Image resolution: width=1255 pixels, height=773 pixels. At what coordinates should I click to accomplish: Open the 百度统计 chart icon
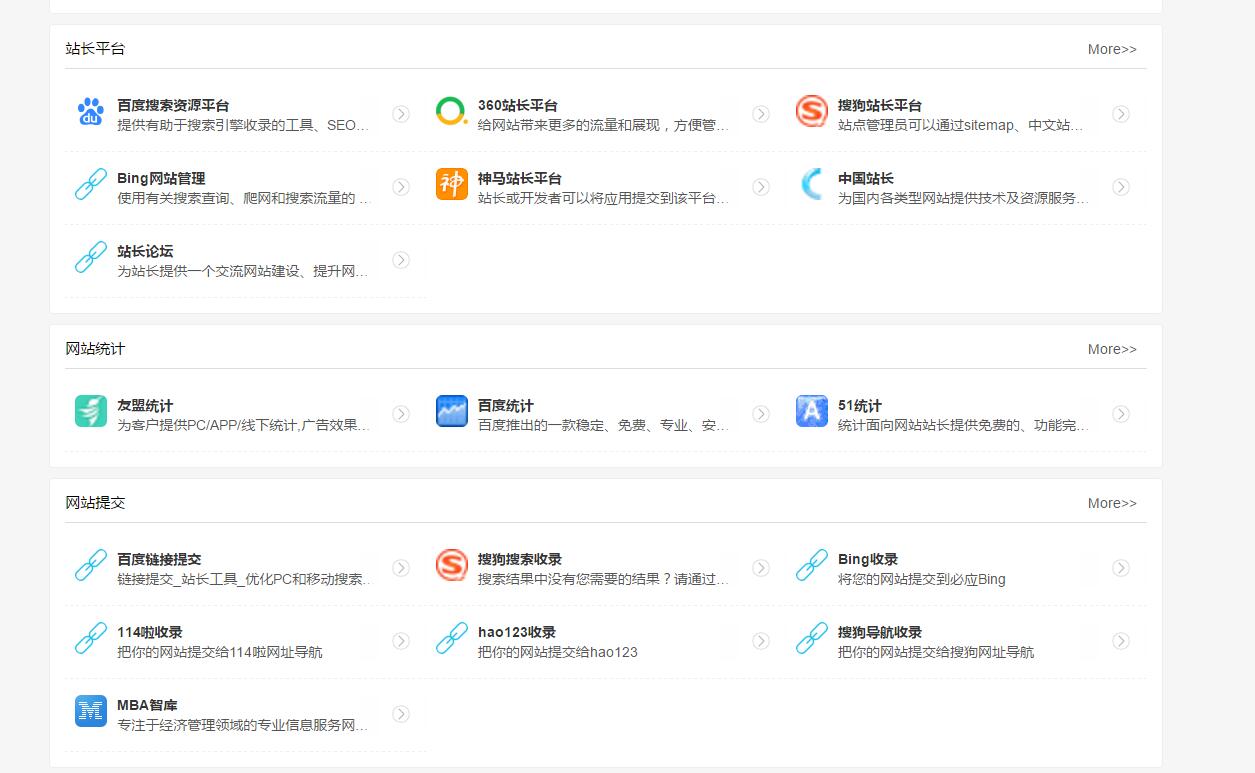point(450,411)
